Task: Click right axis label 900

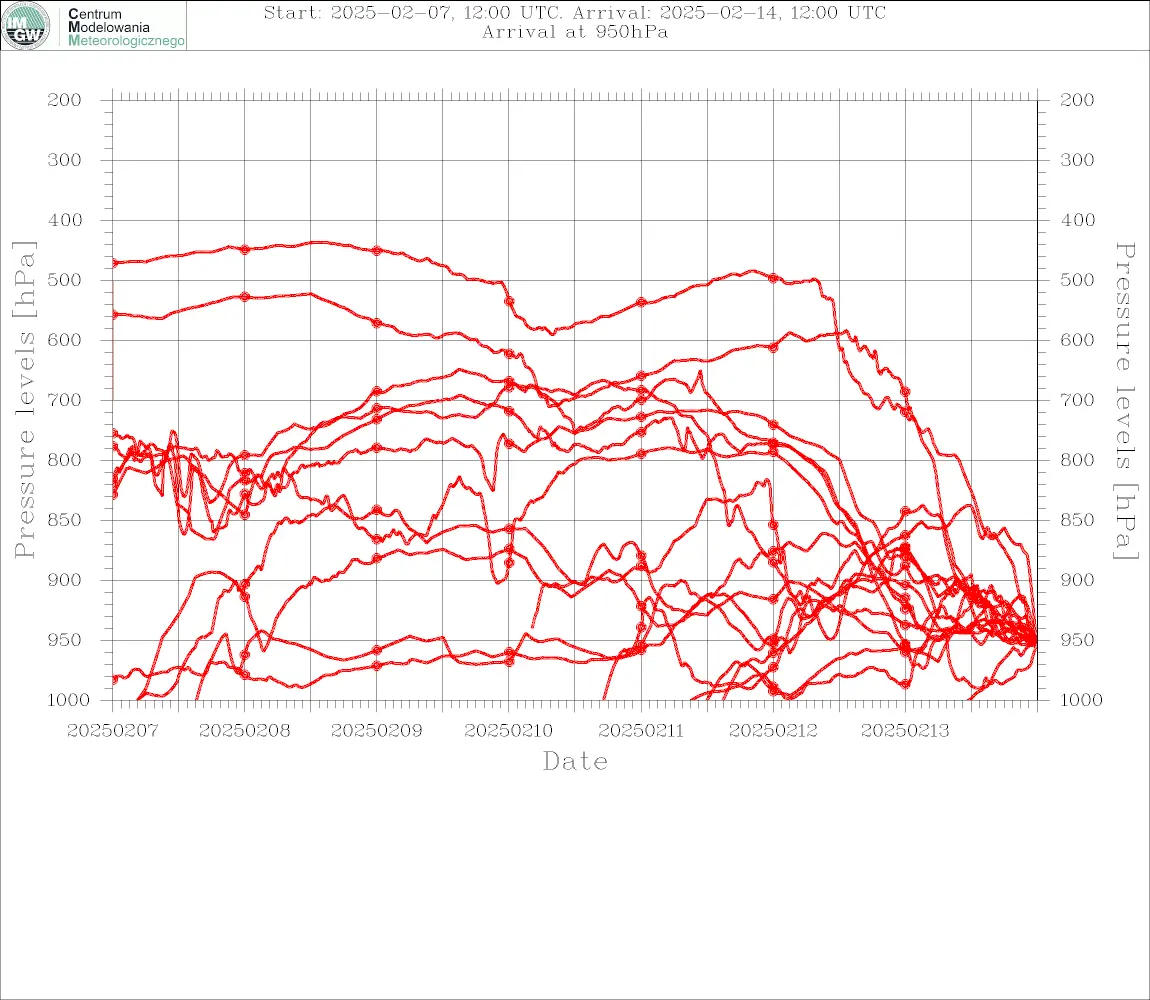Action: pos(1077,580)
